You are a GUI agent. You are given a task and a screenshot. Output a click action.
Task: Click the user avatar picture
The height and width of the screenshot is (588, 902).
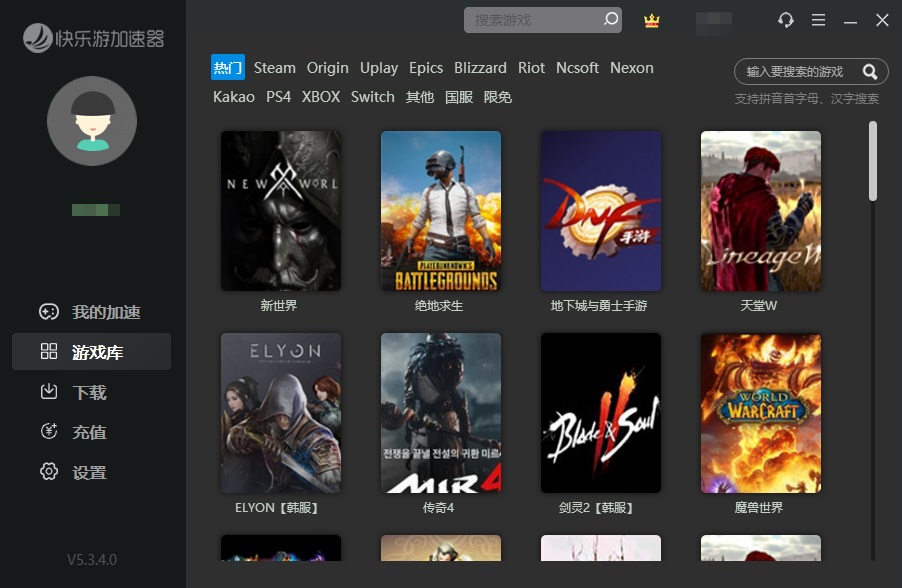92,121
